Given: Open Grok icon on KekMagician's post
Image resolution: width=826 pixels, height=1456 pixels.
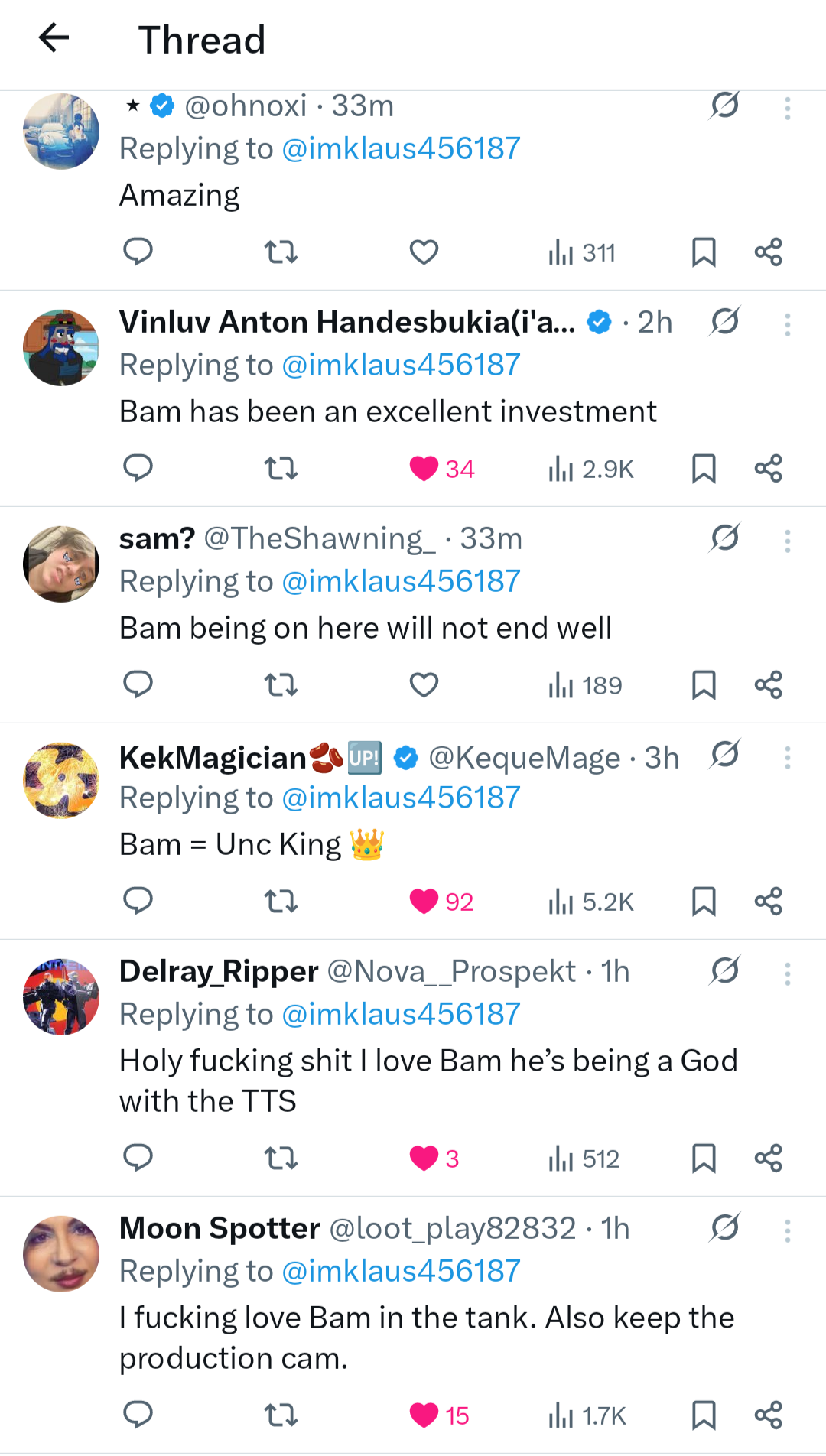Looking at the screenshot, I should click(724, 755).
